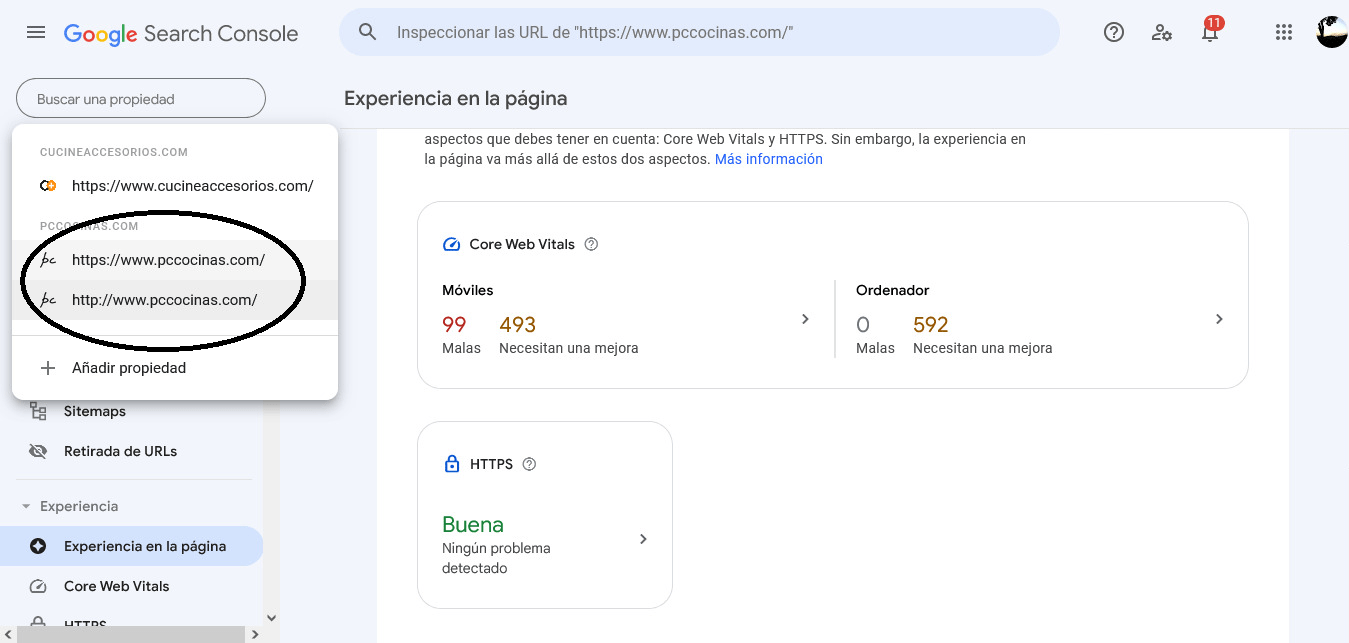This screenshot has height=643, width=1349.
Task: Open Ordenador Core Web Vitals report chevron
Action: pyautogui.click(x=1218, y=319)
